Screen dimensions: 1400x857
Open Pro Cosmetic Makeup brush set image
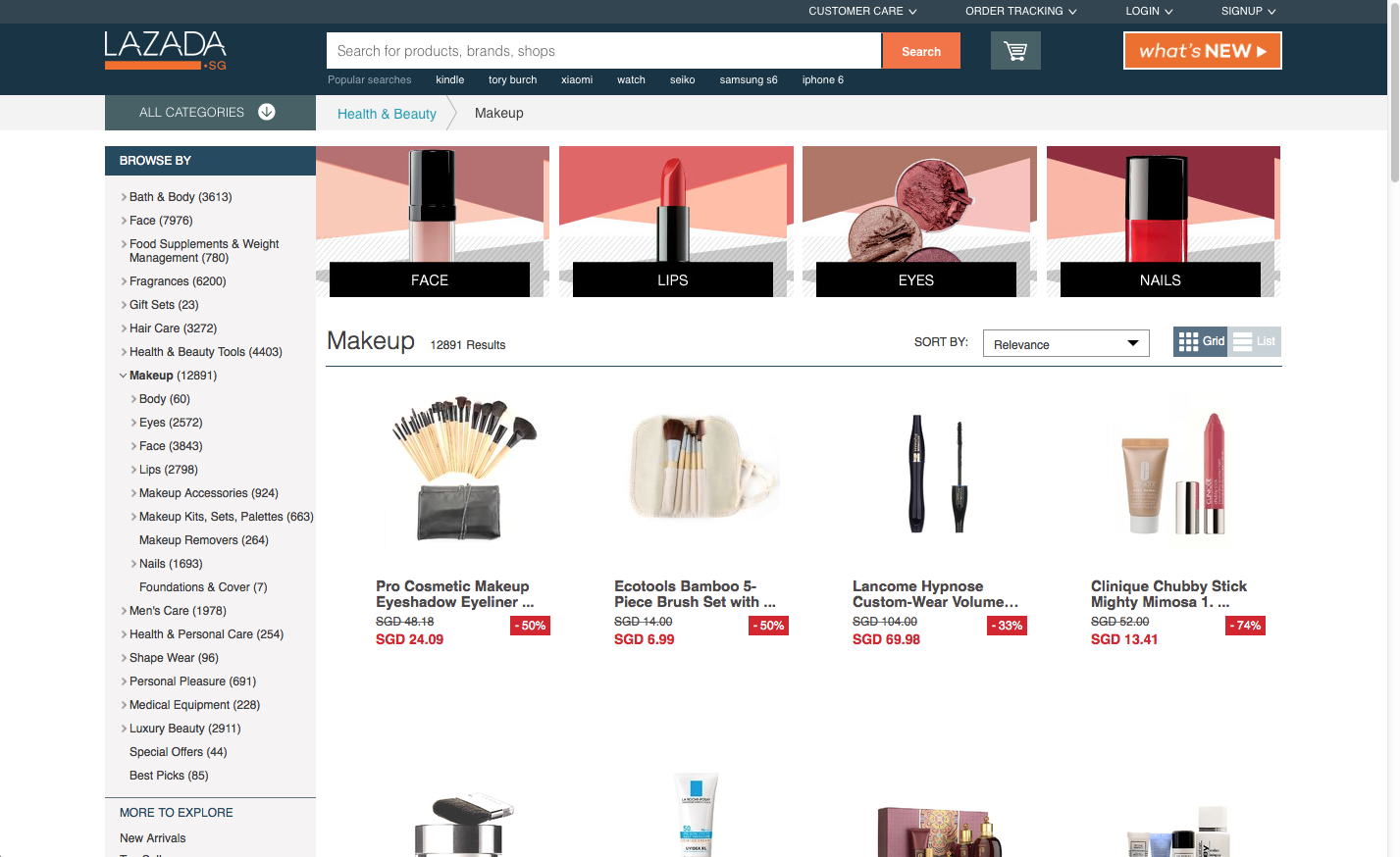(463, 469)
